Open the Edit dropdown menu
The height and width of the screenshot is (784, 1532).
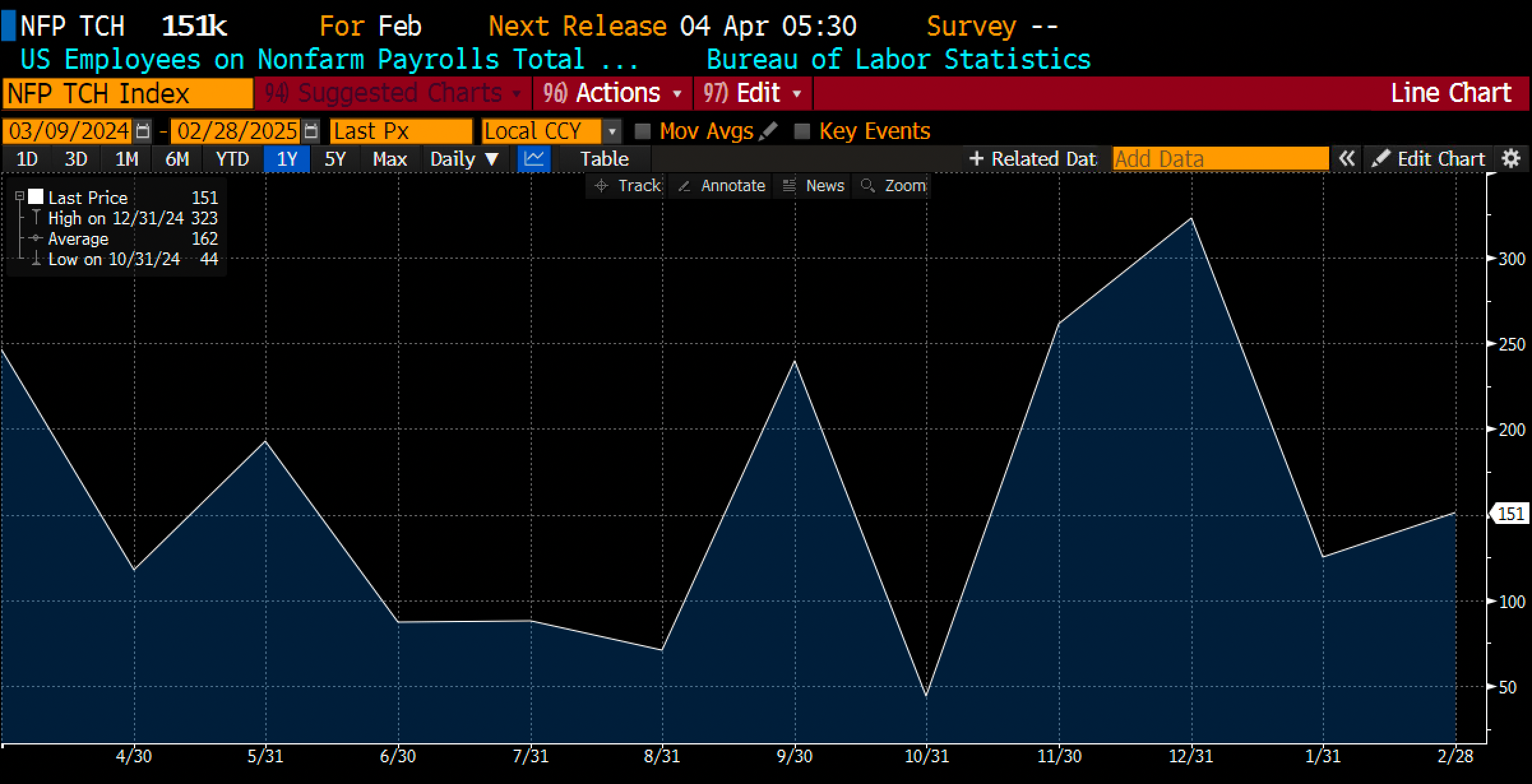(x=753, y=93)
